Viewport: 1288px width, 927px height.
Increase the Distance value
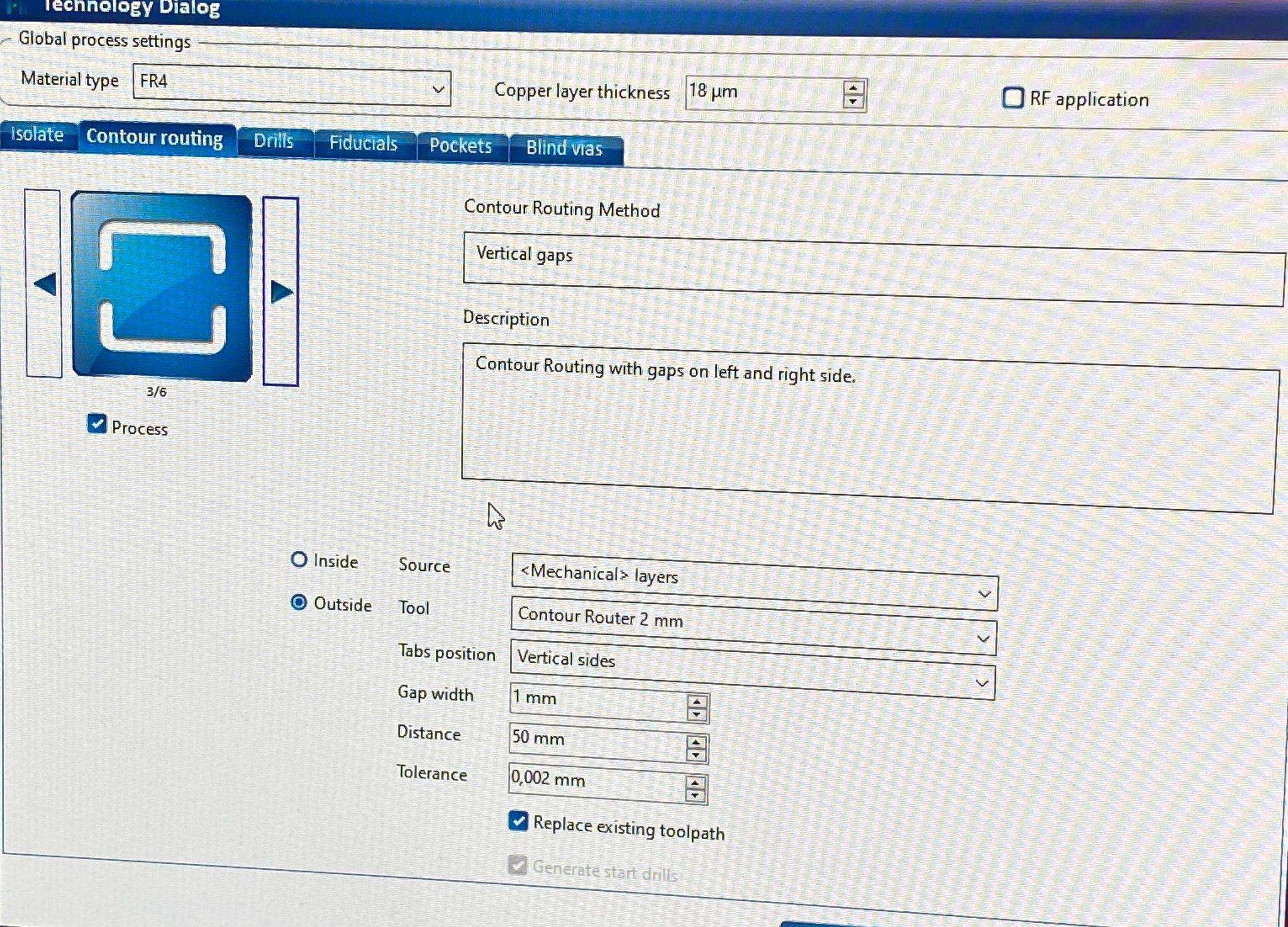[696, 742]
